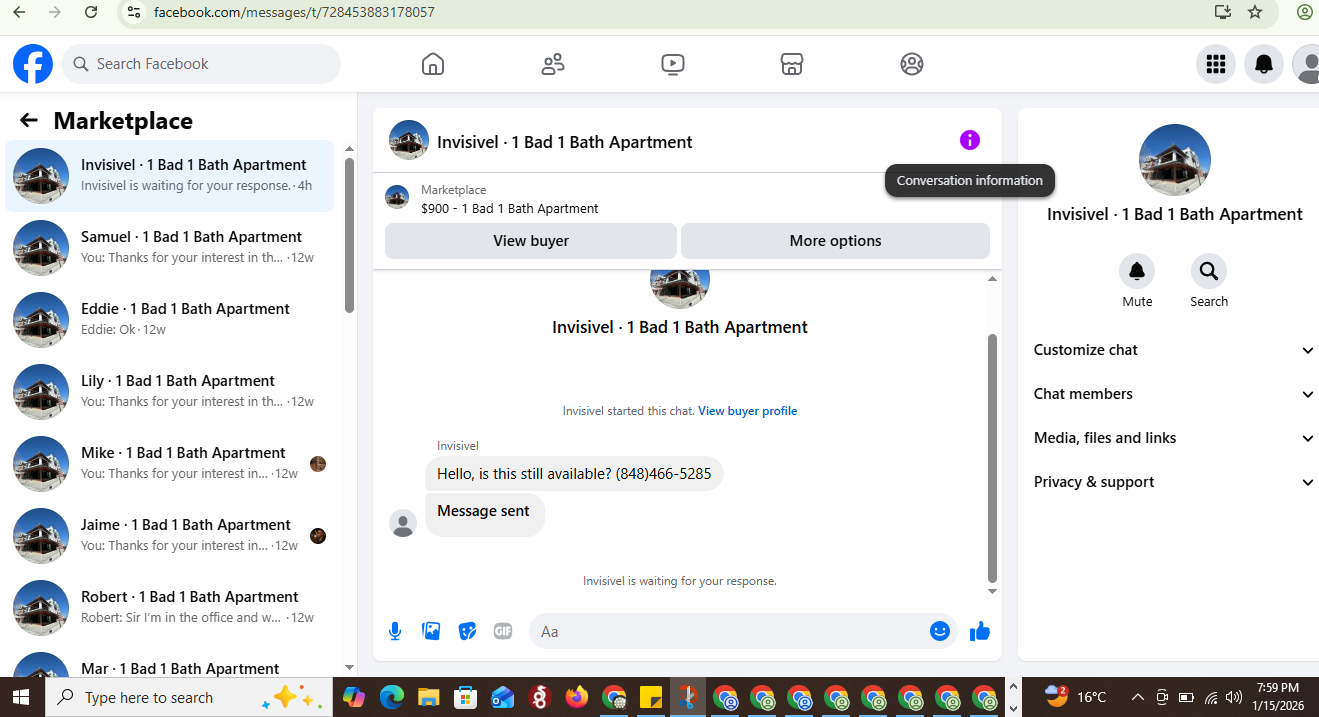Open Microsoft Edge from the taskbar

click(x=391, y=697)
